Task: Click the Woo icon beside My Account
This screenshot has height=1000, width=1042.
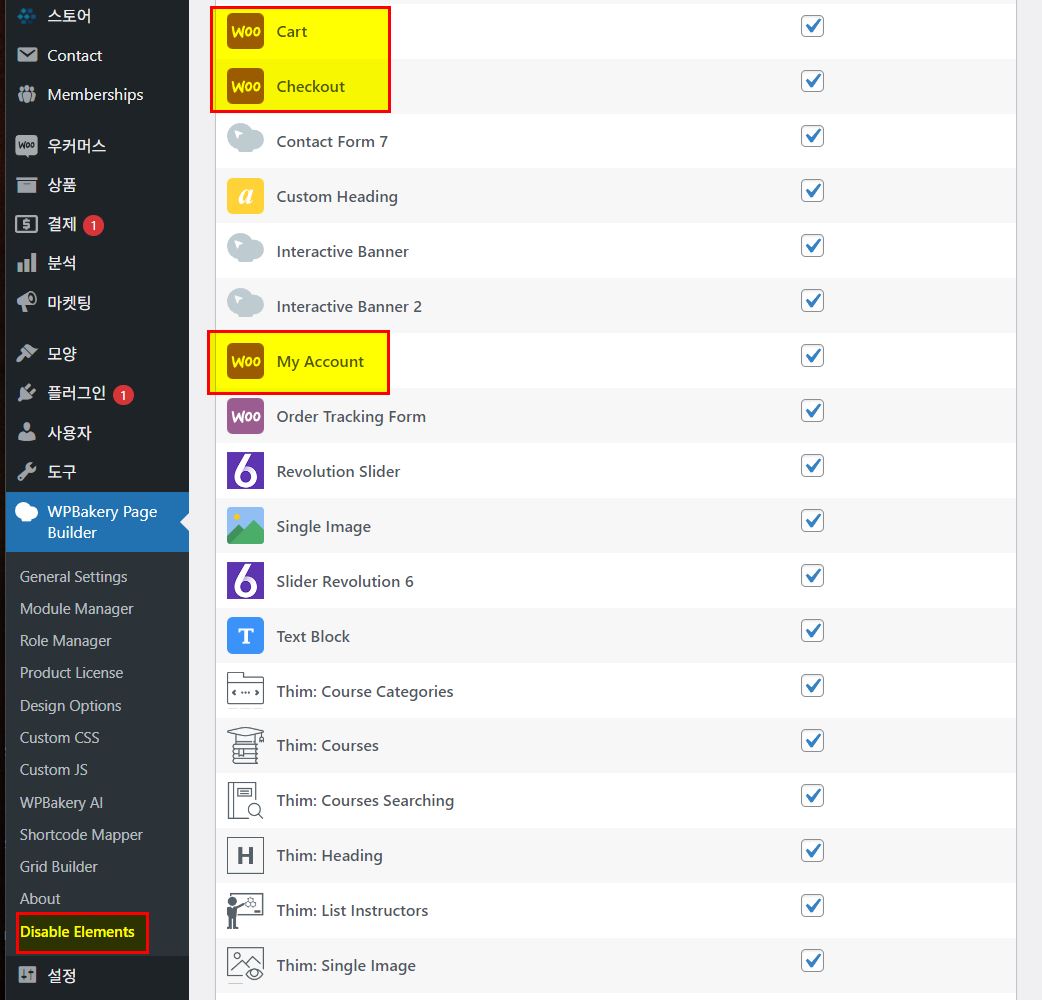Action: (x=245, y=361)
